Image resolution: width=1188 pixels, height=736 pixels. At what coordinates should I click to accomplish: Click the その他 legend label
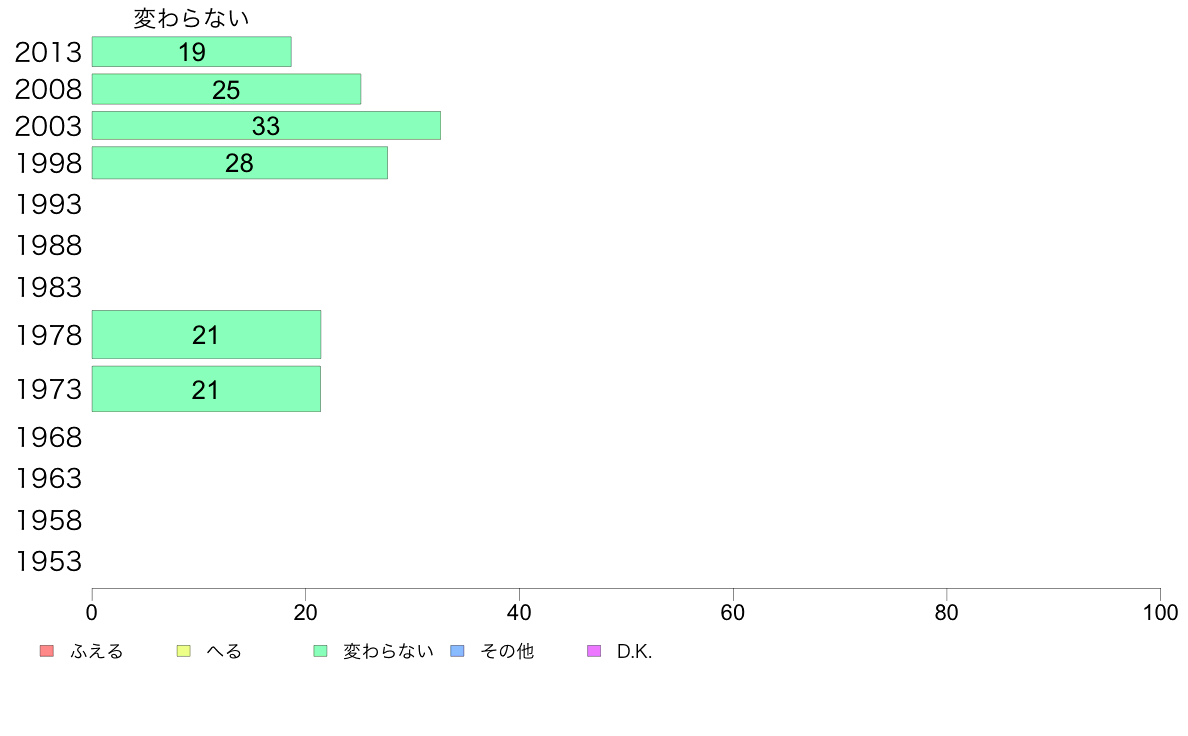[507, 651]
